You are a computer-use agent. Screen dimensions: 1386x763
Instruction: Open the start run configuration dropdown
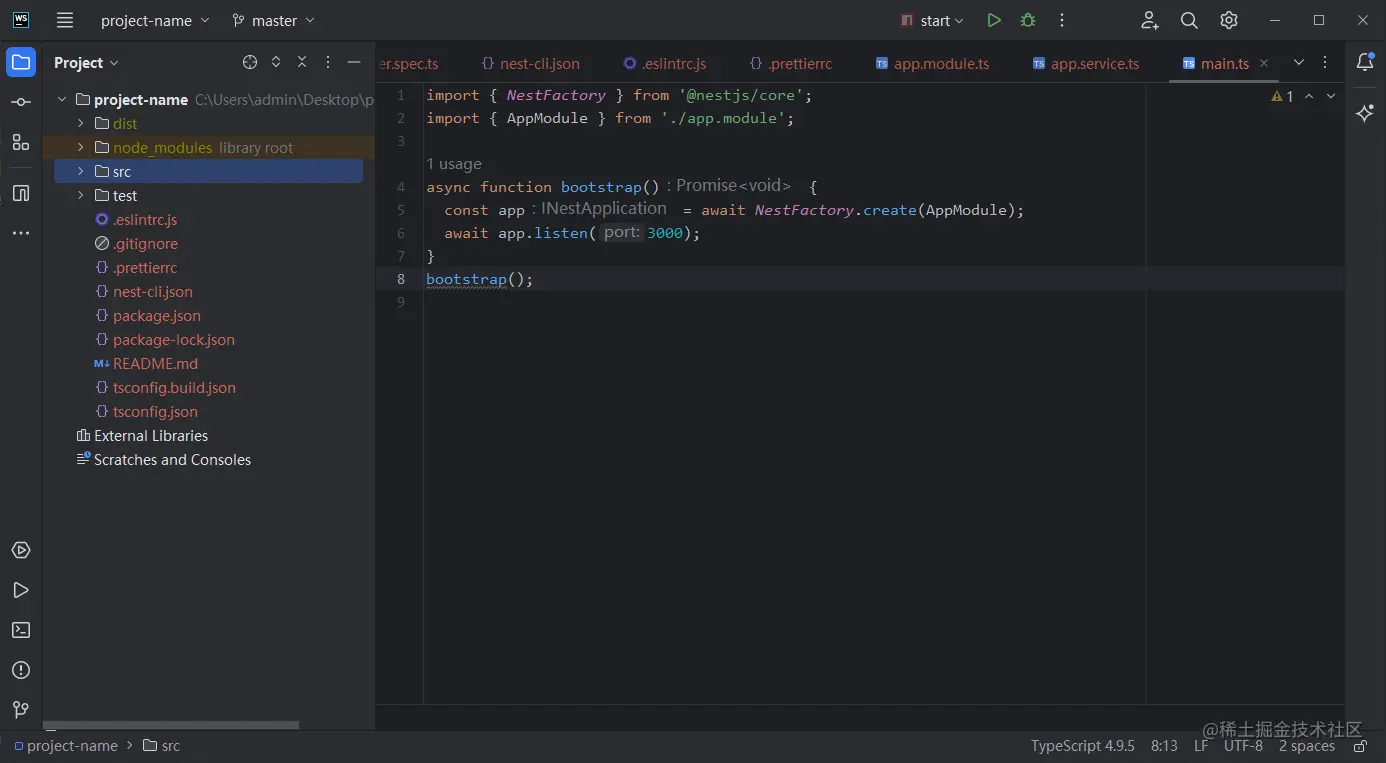point(932,20)
